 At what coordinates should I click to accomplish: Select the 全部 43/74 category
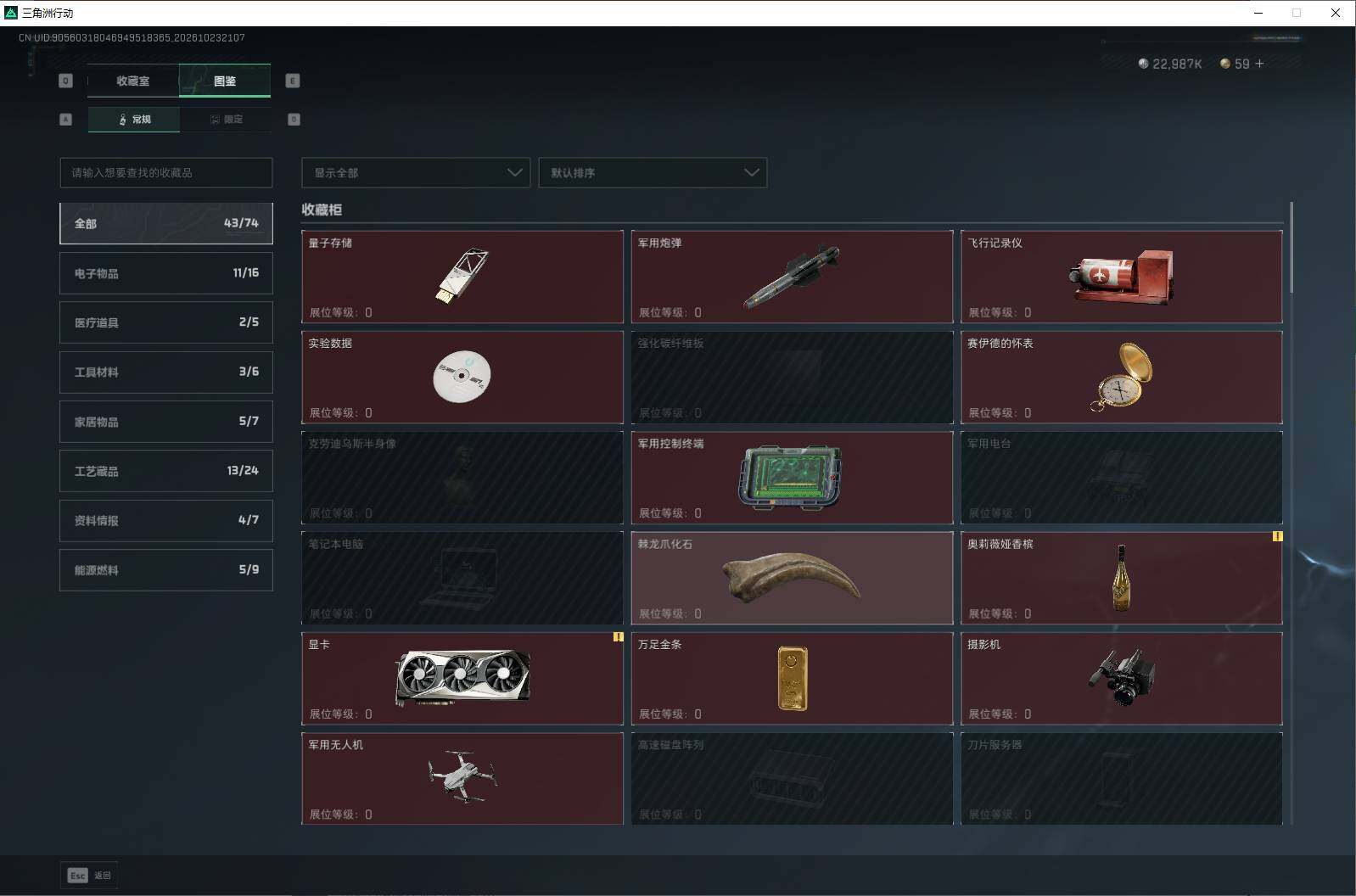coord(166,223)
